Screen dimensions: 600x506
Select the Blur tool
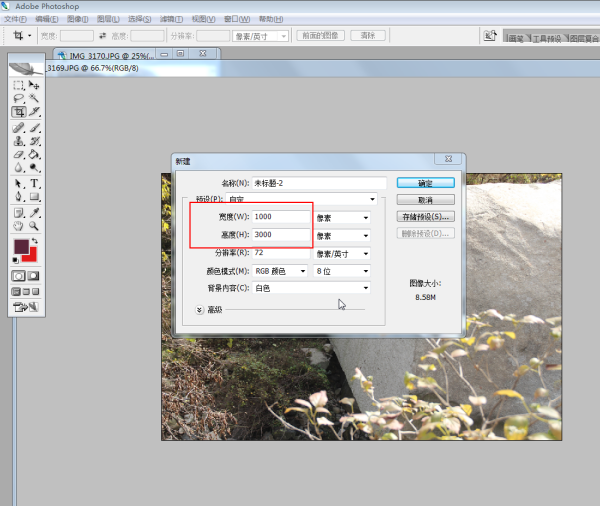pos(19,168)
